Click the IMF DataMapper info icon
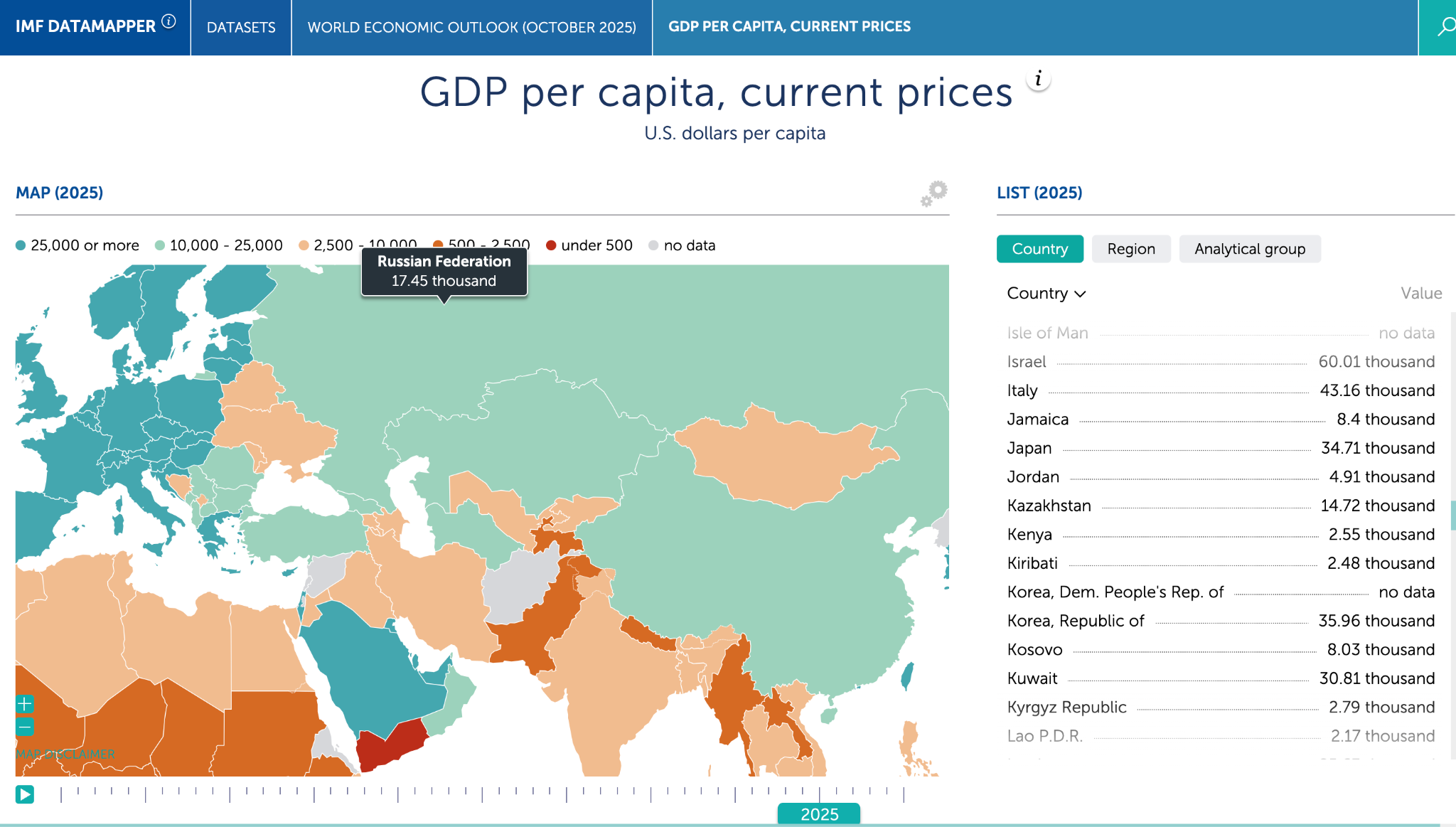The image size is (1456, 827). click(x=168, y=21)
